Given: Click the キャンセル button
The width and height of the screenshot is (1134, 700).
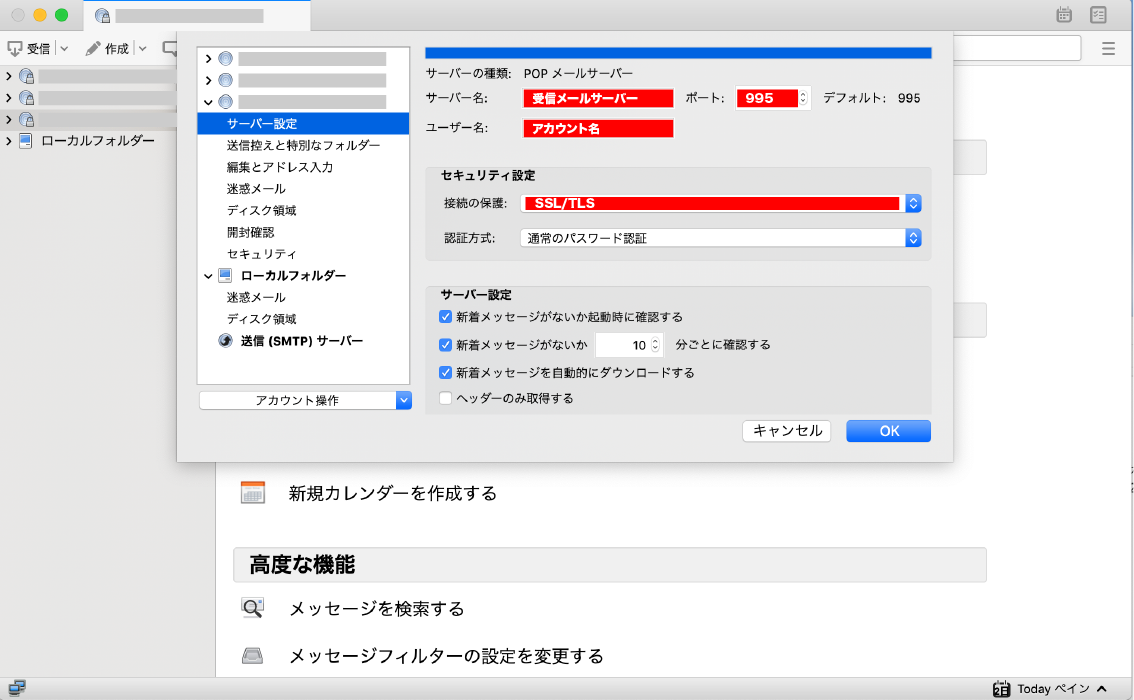Looking at the screenshot, I should 787,431.
